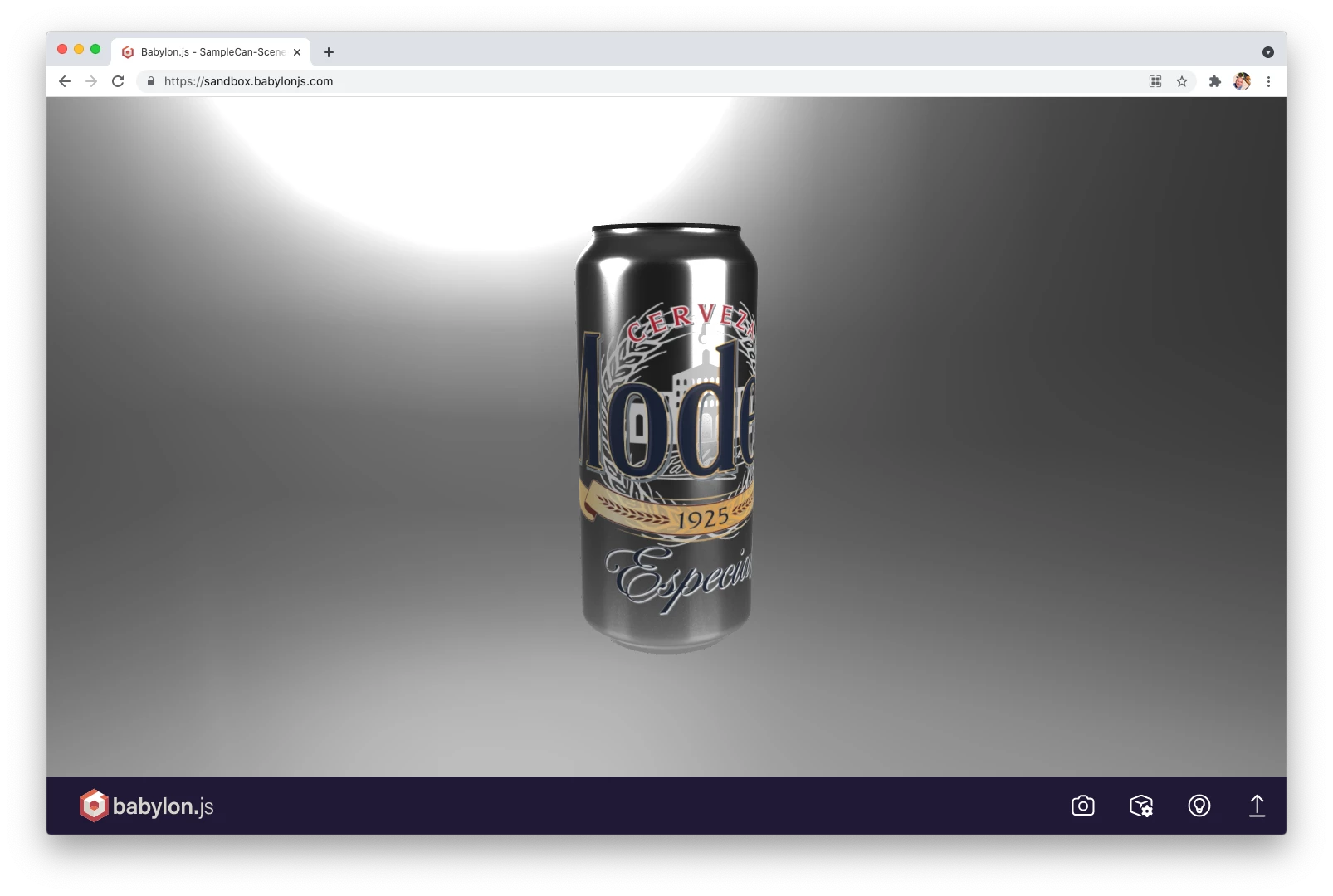Viewport: 1333px width, 896px height.
Task: Open the user profile avatar
Action: coord(1242,81)
